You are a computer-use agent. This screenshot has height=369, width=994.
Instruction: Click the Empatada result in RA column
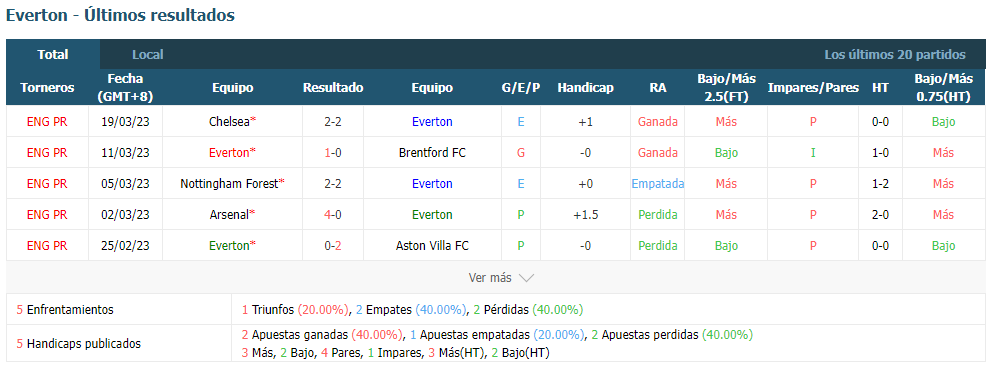click(657, 184)
